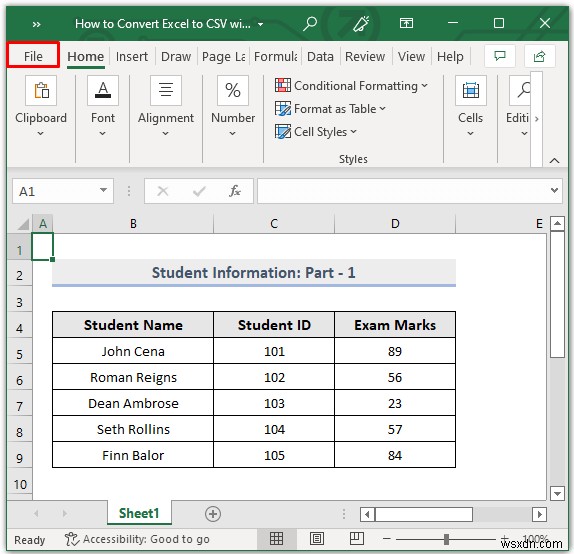Select column D header

tap(395, 224)
